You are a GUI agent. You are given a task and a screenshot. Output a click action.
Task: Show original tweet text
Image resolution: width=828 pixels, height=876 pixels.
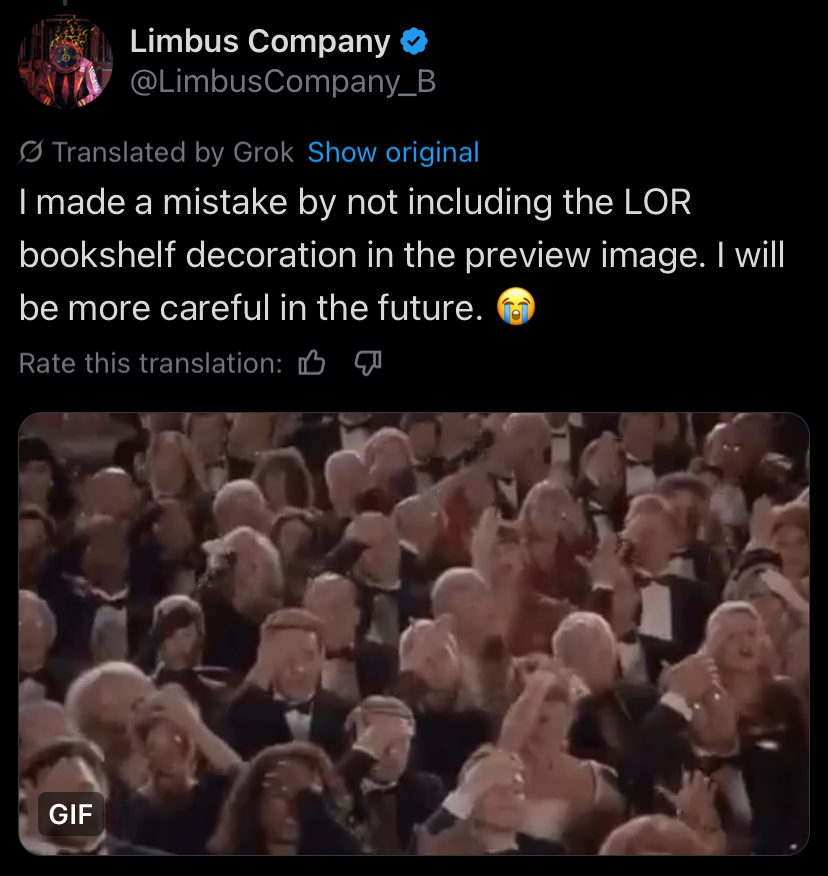[393, 153]
